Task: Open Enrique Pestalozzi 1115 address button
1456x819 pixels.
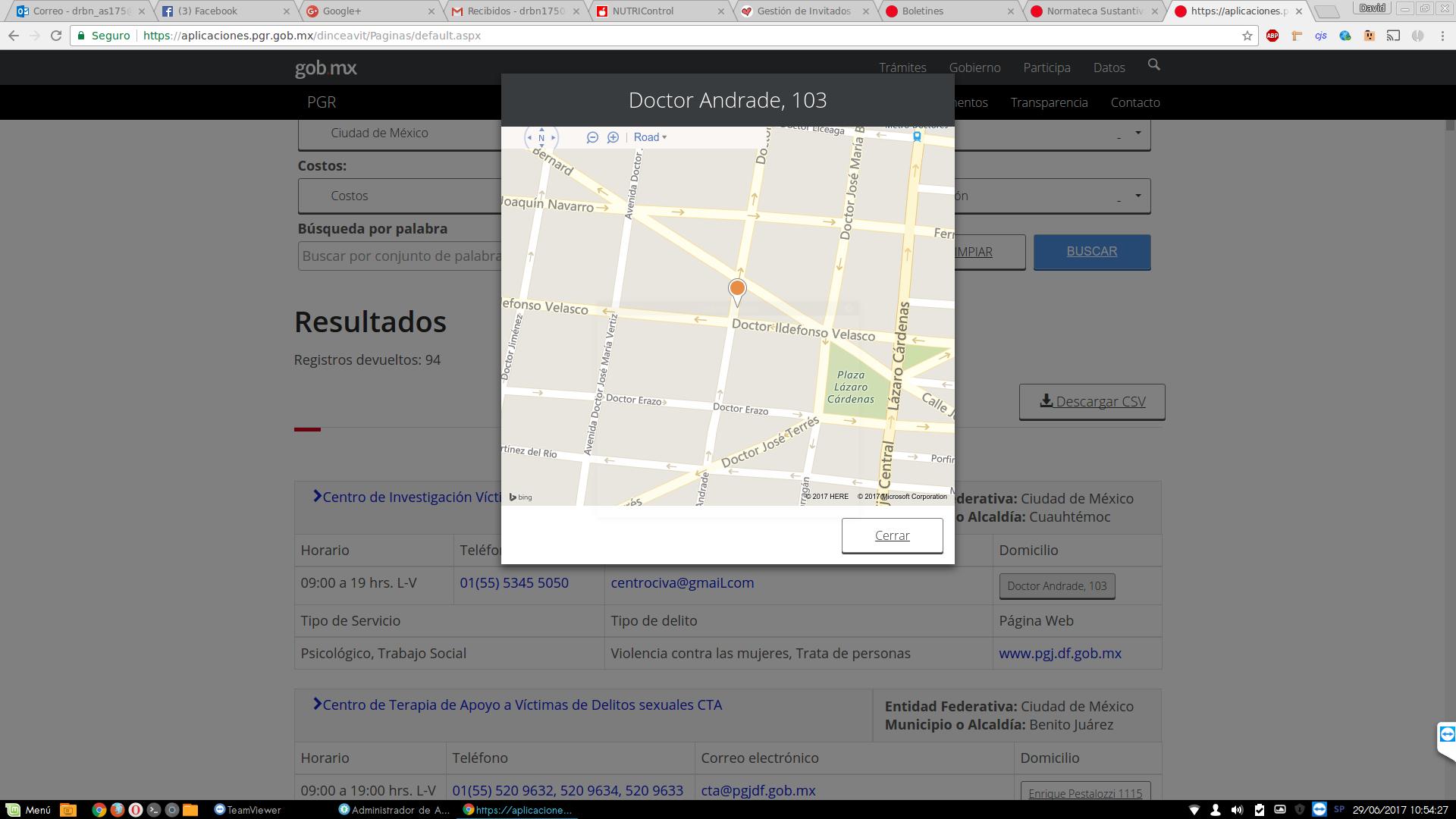Action: tap(1085, 792)
